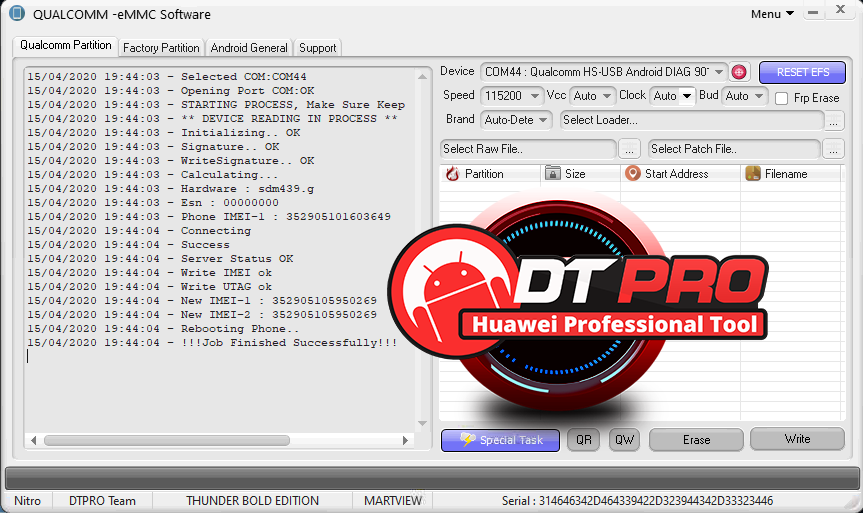Expand the Speed 115200 dropdown
The image size is (863, 513).
(534, 96)
